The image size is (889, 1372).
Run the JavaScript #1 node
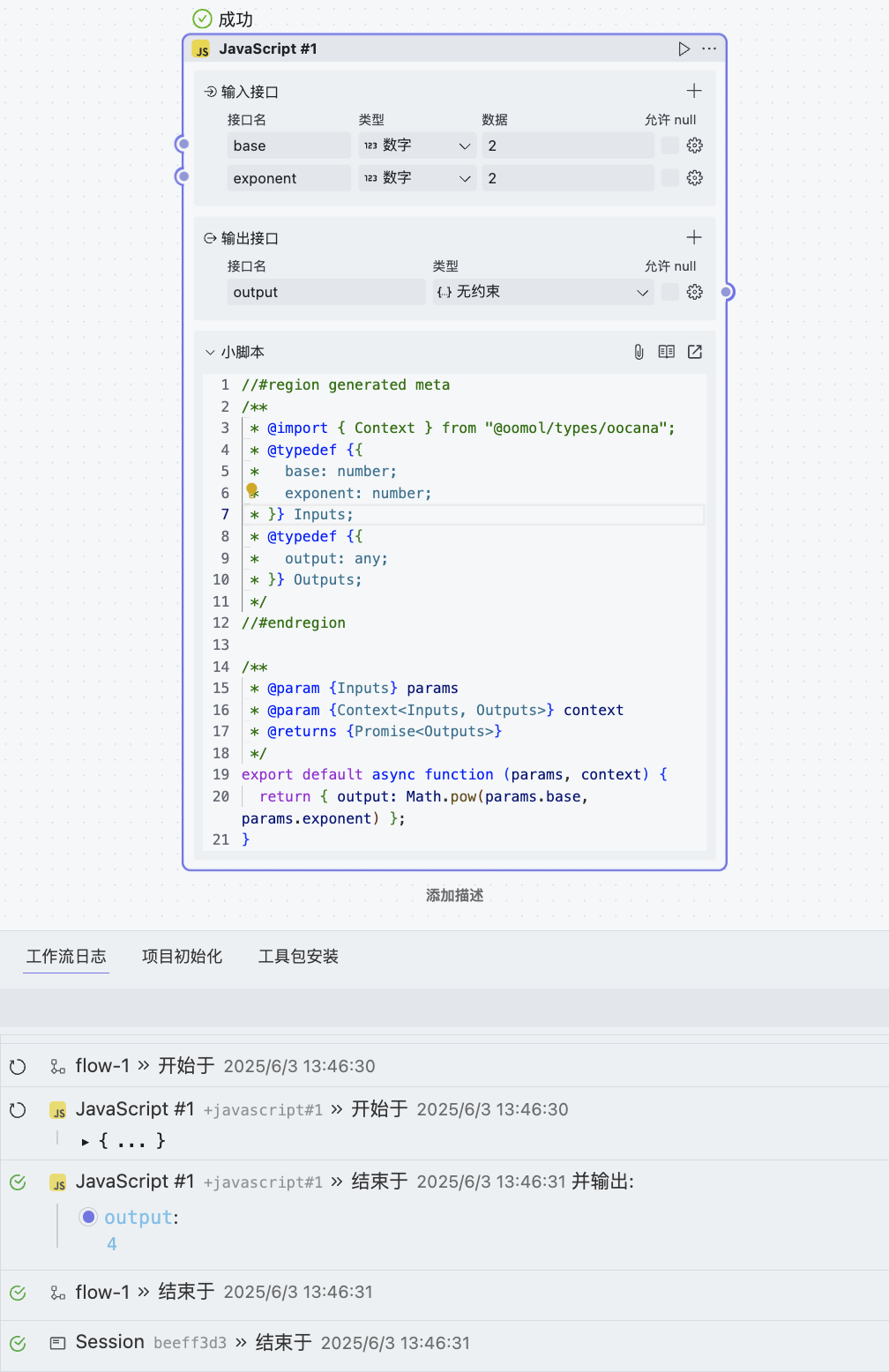click(684, 49)
